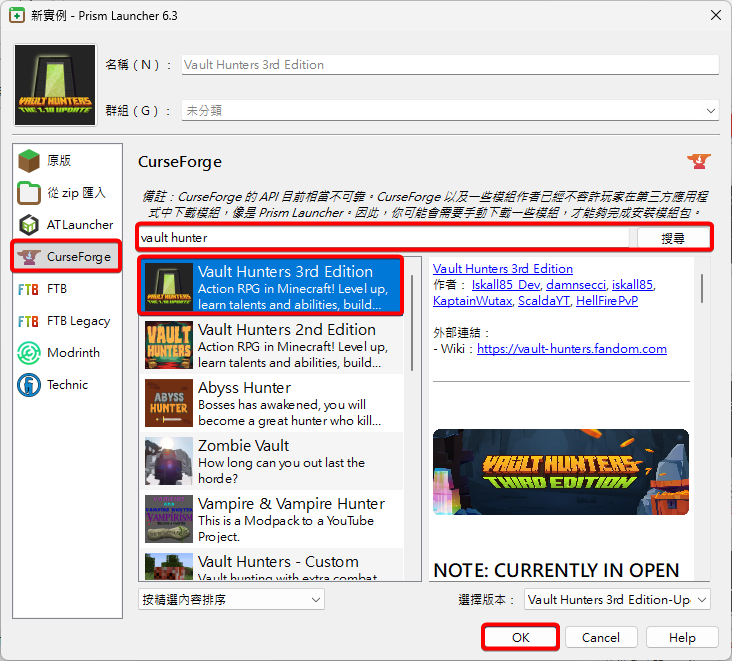Open author link ScaldaYT

tap(544, 301)
